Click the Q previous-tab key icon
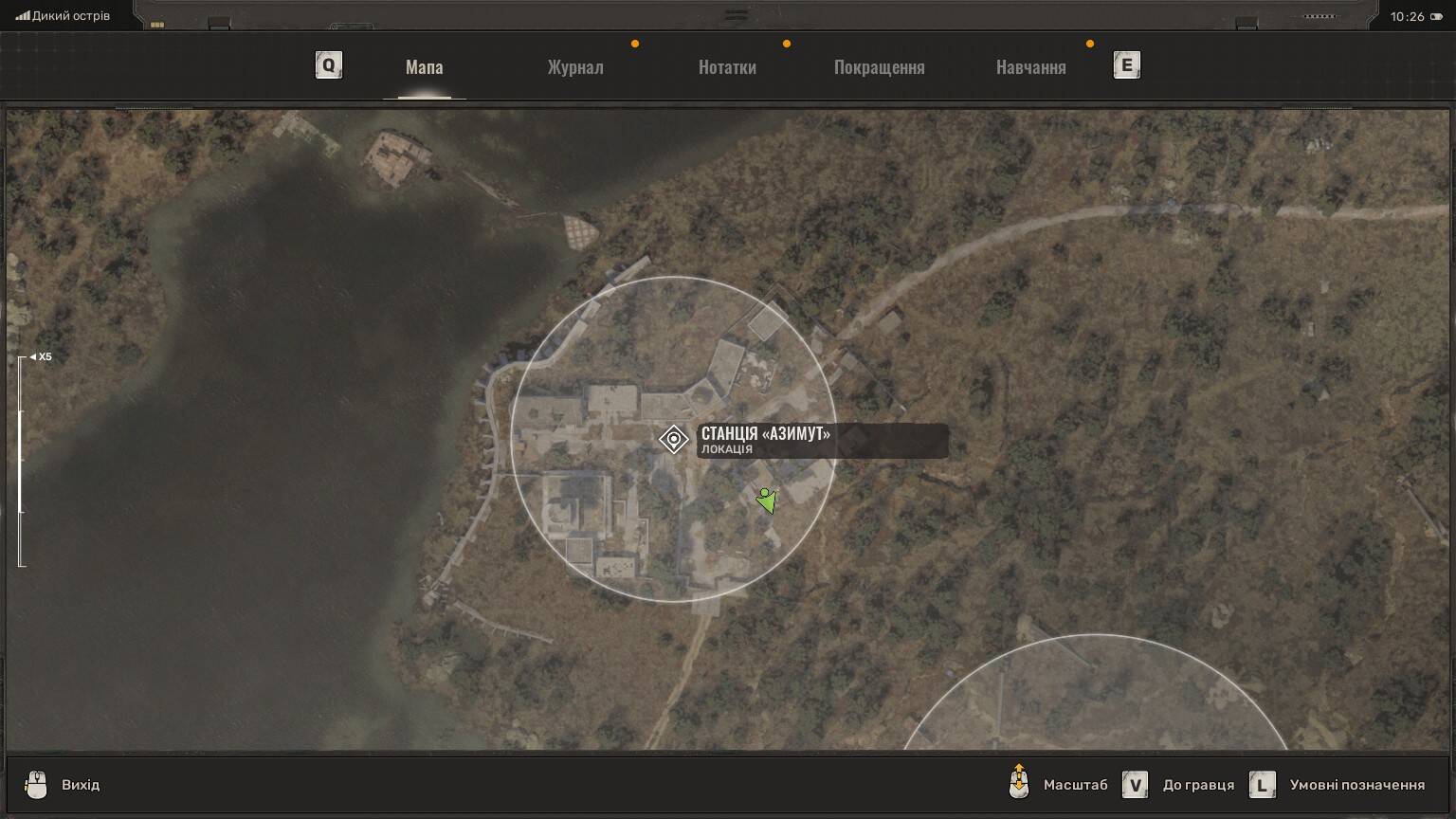The height and width of the screenshot is (819, 1456). click(328, 65)
